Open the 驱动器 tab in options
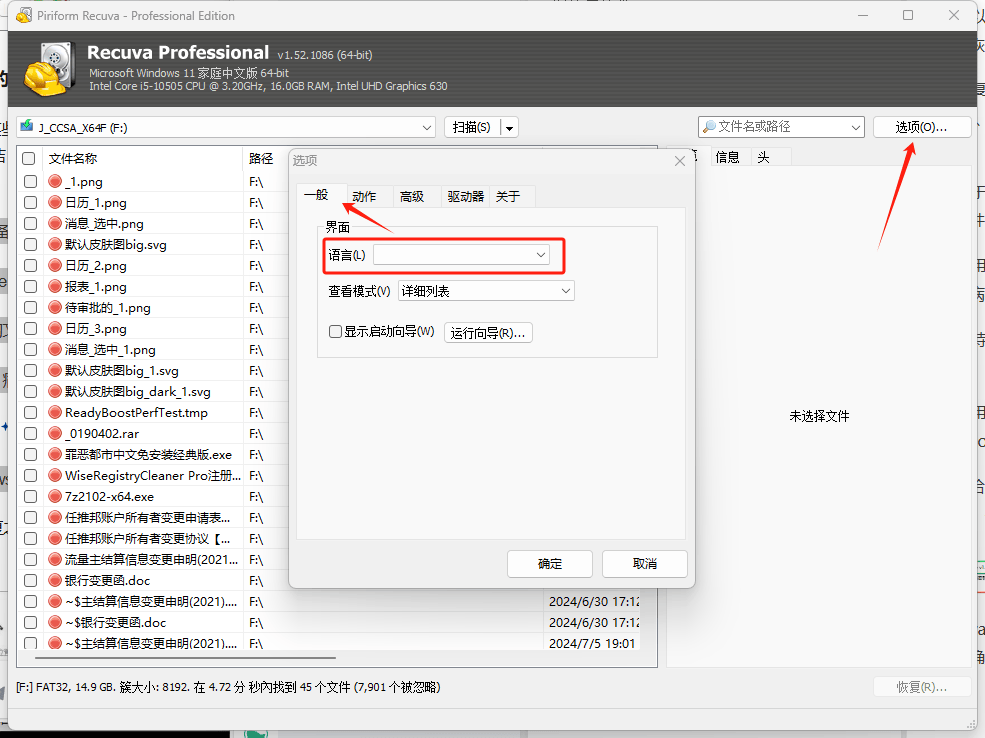 point(465,197)
